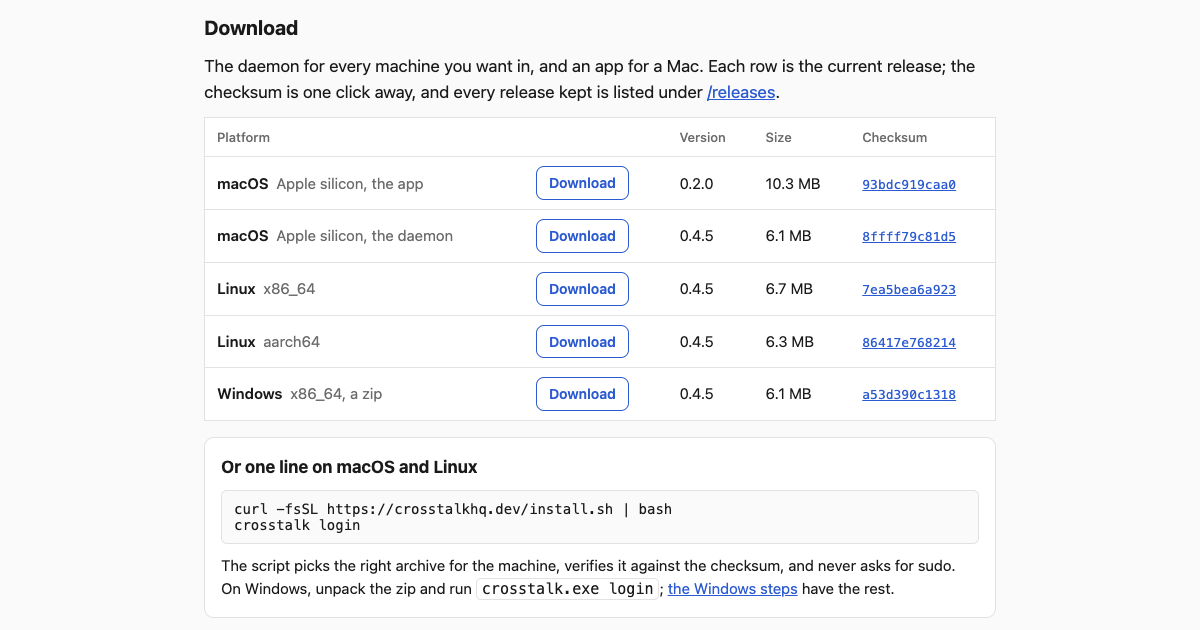Click the Download section heading

point(251,28)
